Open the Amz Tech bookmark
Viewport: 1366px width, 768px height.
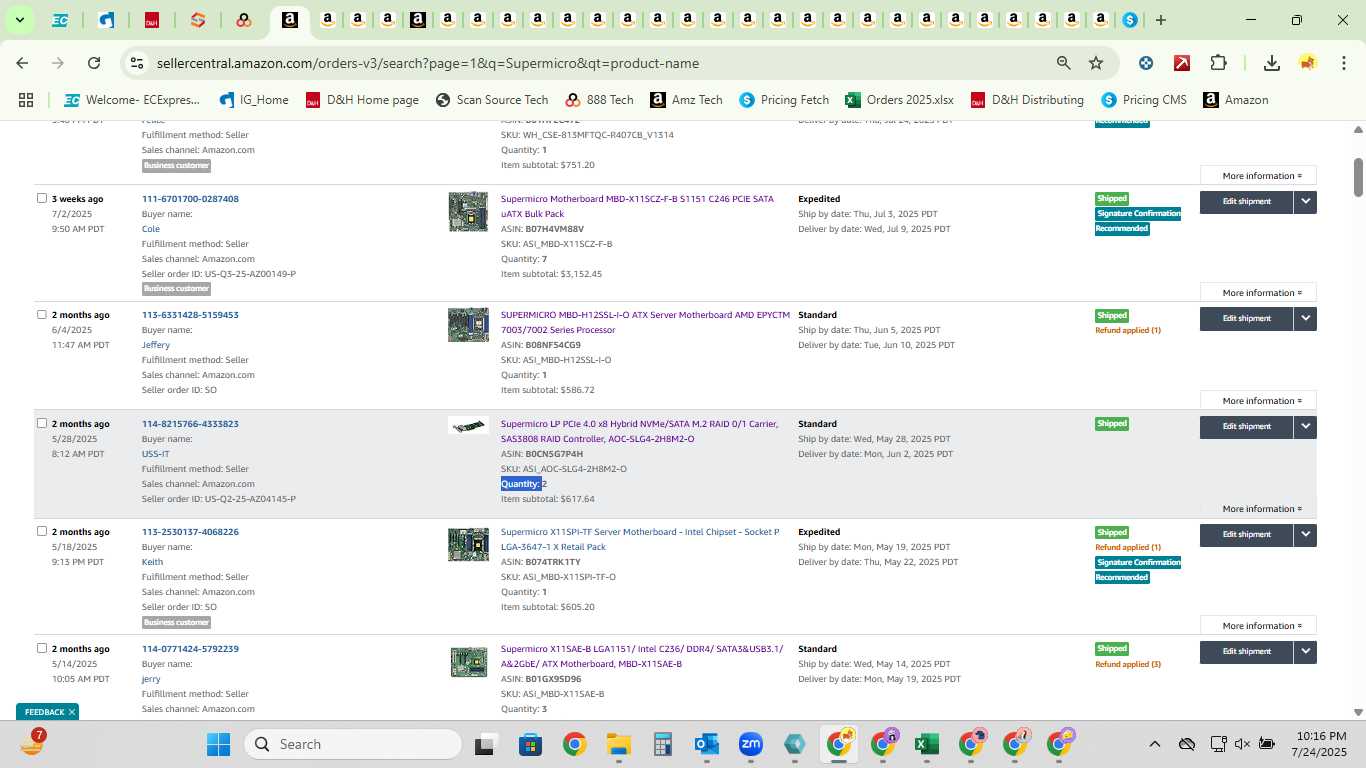(686, 100)
